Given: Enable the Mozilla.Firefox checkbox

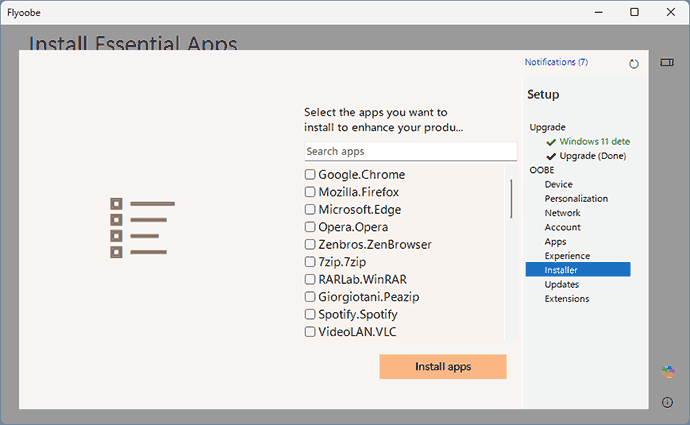Looking at the screenshot, I should point(310,192).
